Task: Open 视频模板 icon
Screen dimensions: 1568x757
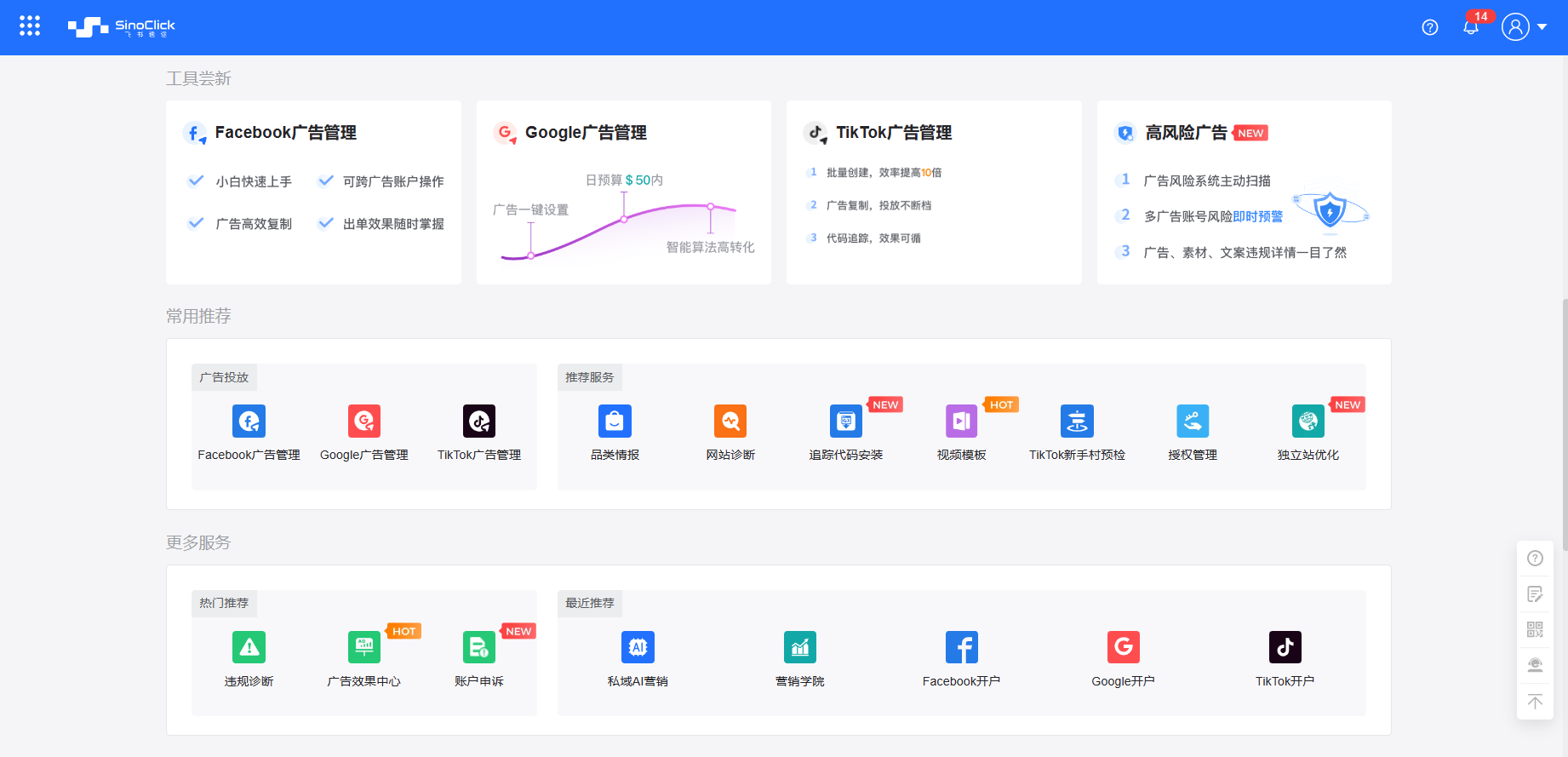Action: [x=962, y=421]
